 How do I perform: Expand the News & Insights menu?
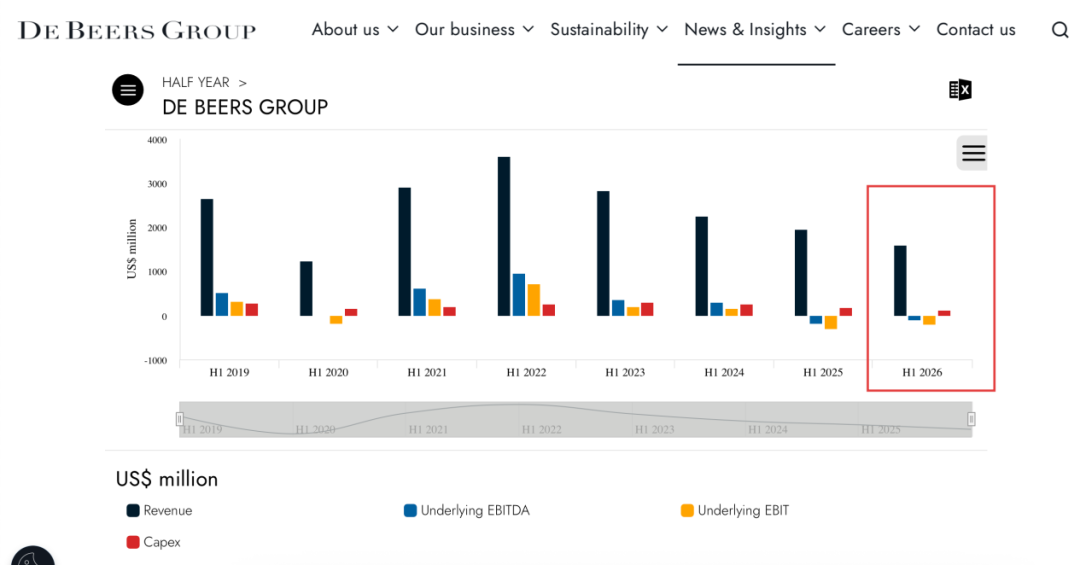755,30
